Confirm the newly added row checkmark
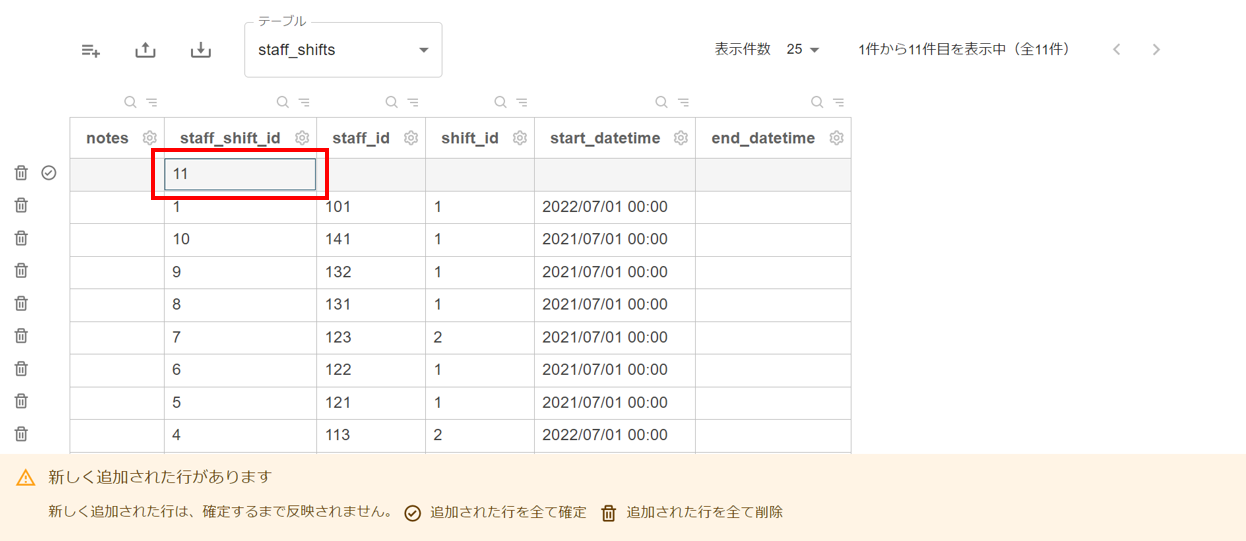The image size is (1246, 541). click(49, 173)
